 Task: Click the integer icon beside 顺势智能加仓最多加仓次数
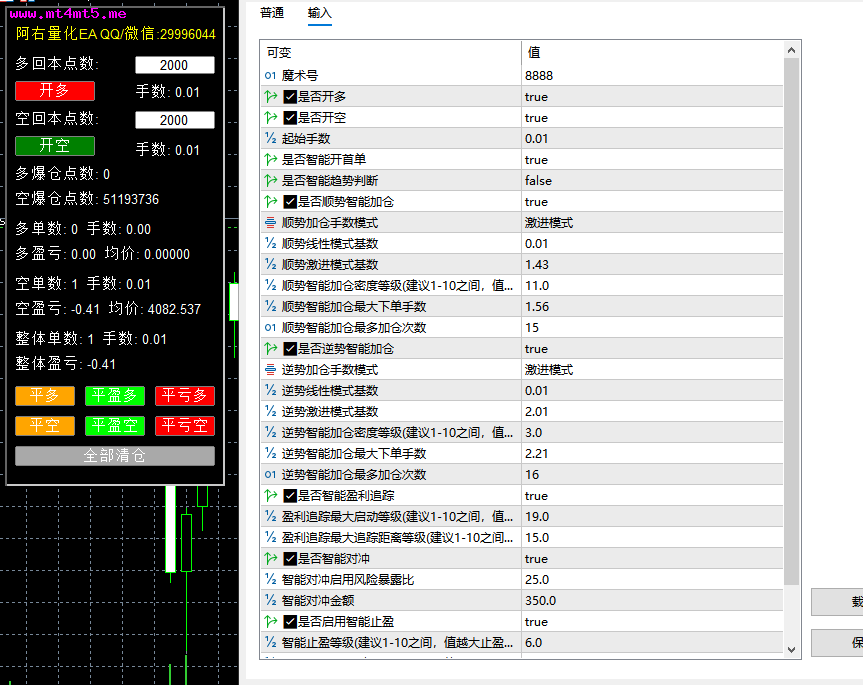270,327
